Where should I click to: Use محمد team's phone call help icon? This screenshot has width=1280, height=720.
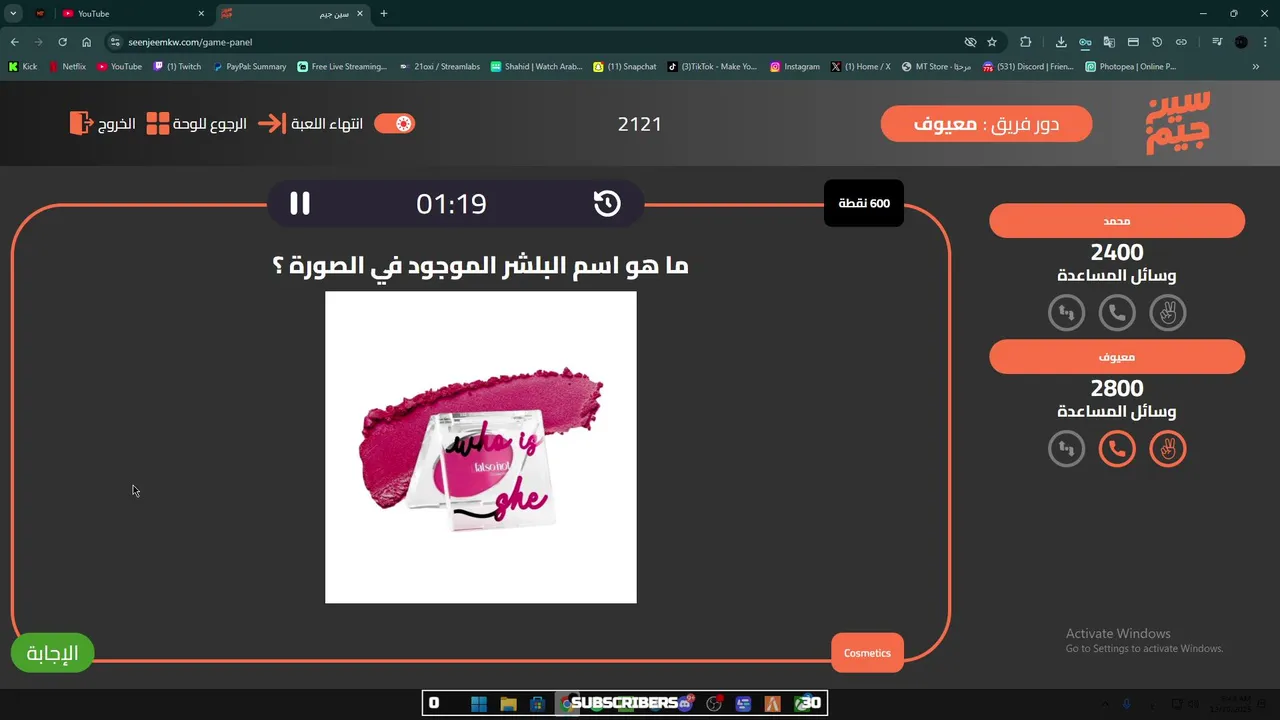[1117, 313]
